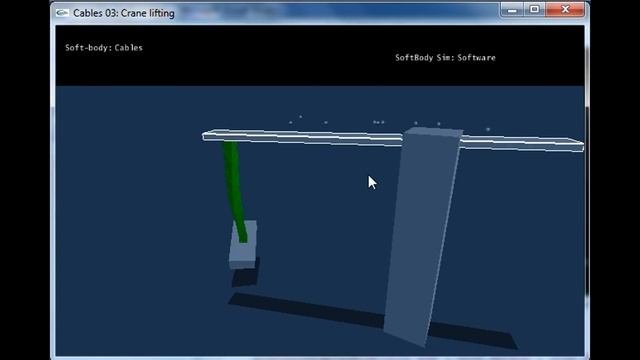Maximize the Crane lifting window
Screen dimensions: 640x360
click(535, 10)
